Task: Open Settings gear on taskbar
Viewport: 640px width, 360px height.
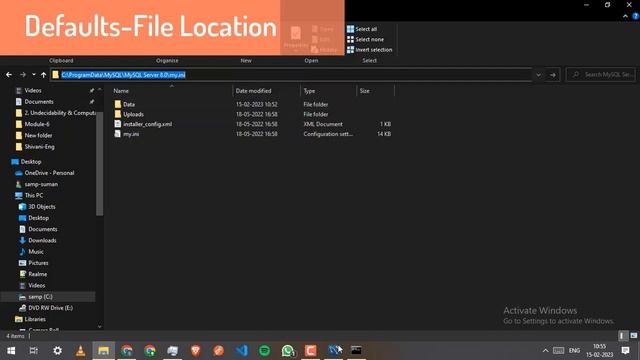Action: [58, 351]
